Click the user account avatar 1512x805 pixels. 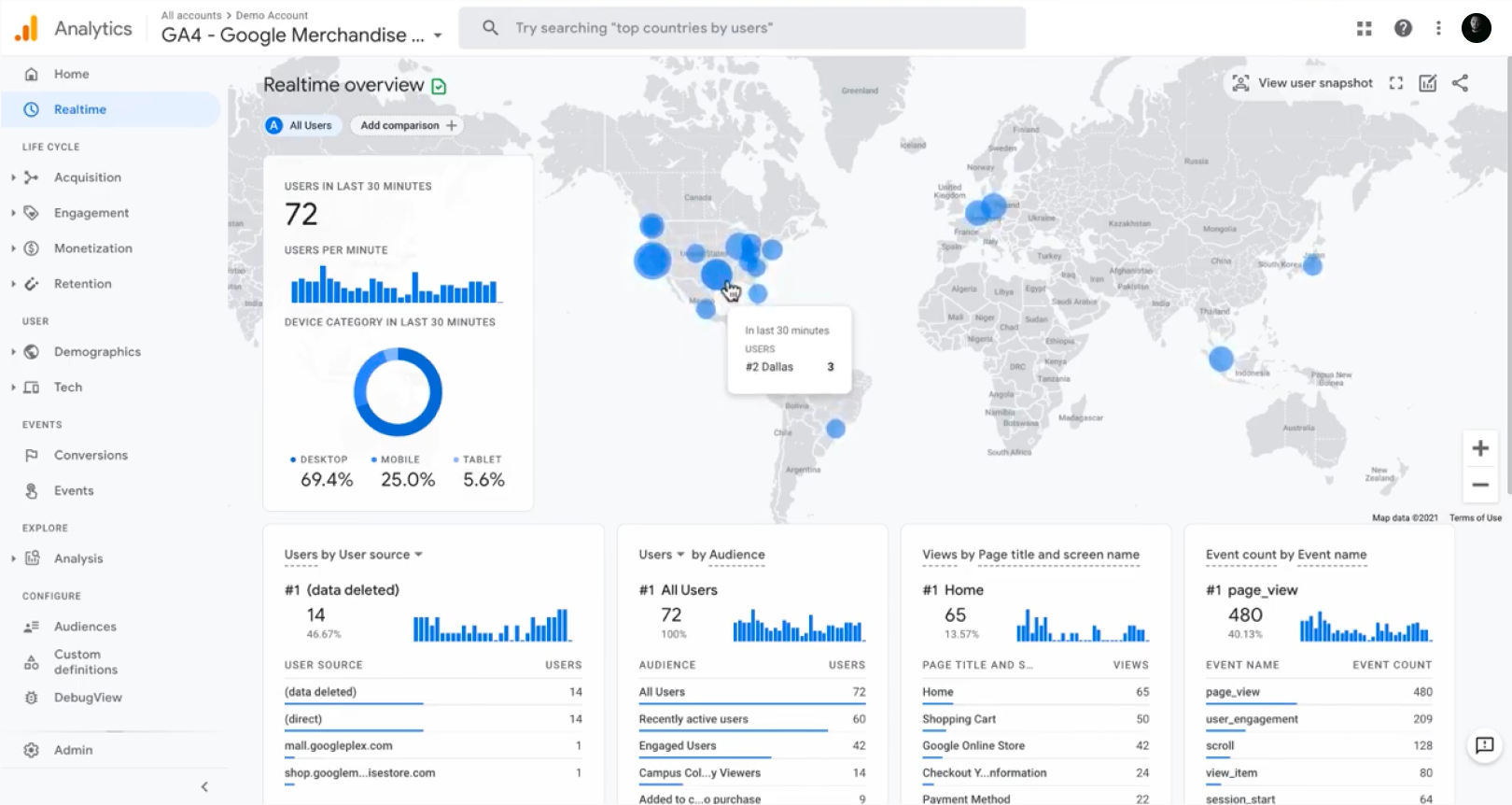coord(1476,28)
